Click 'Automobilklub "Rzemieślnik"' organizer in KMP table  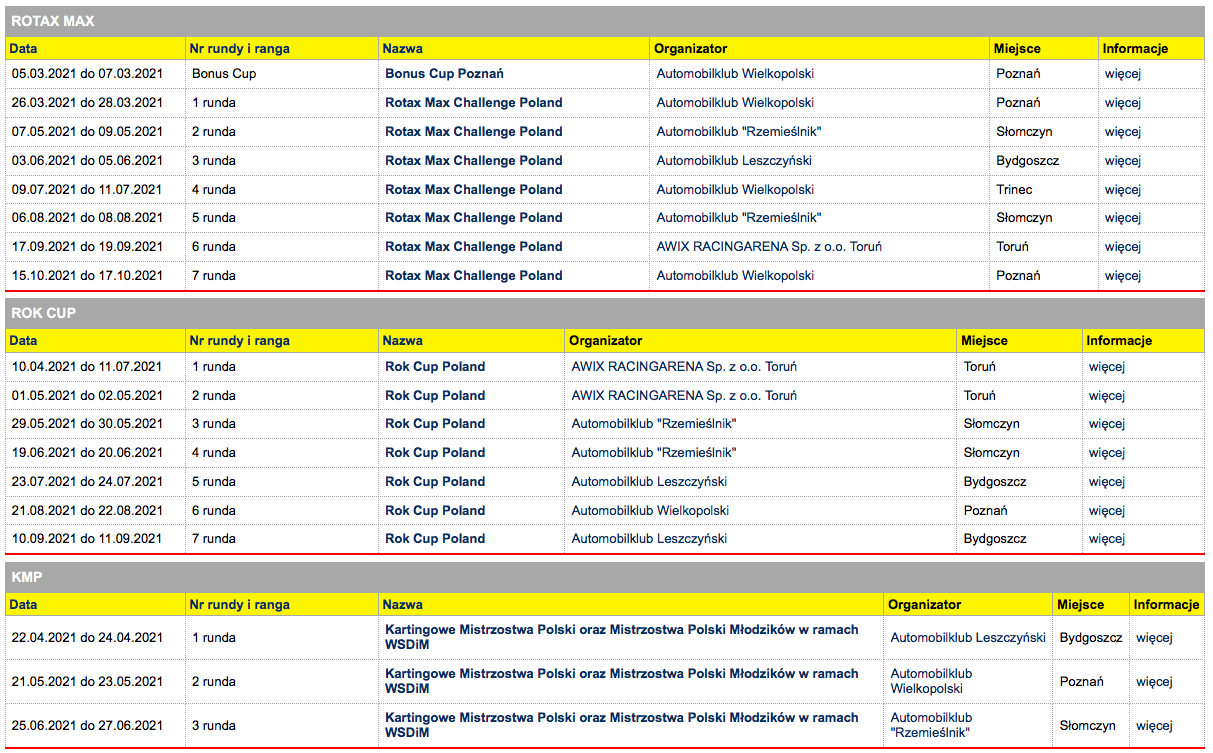point(931,725)
